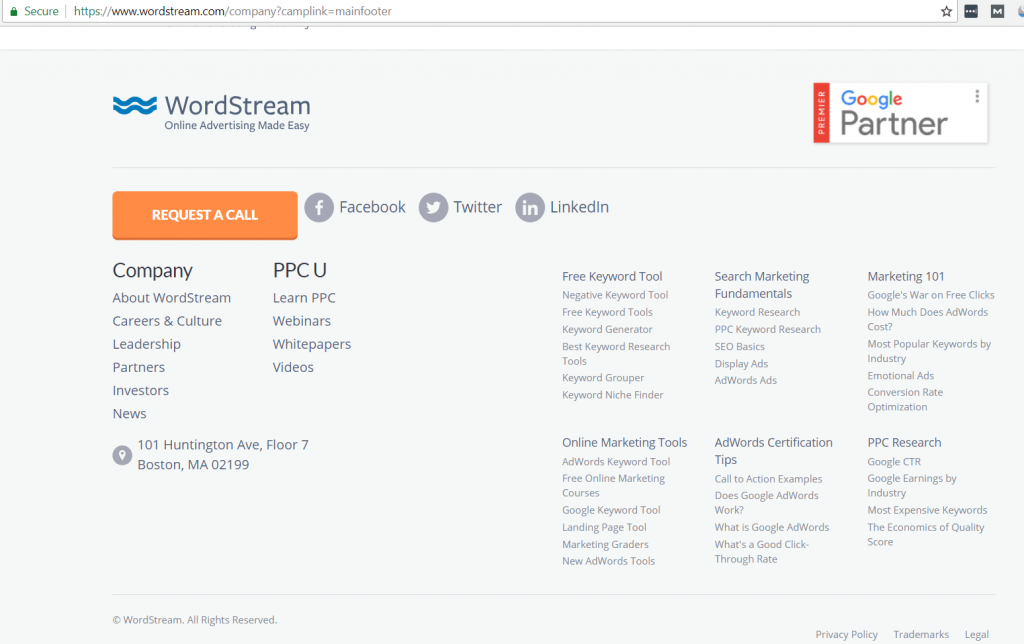Go to Careers & Culture page

coord(167,321)
